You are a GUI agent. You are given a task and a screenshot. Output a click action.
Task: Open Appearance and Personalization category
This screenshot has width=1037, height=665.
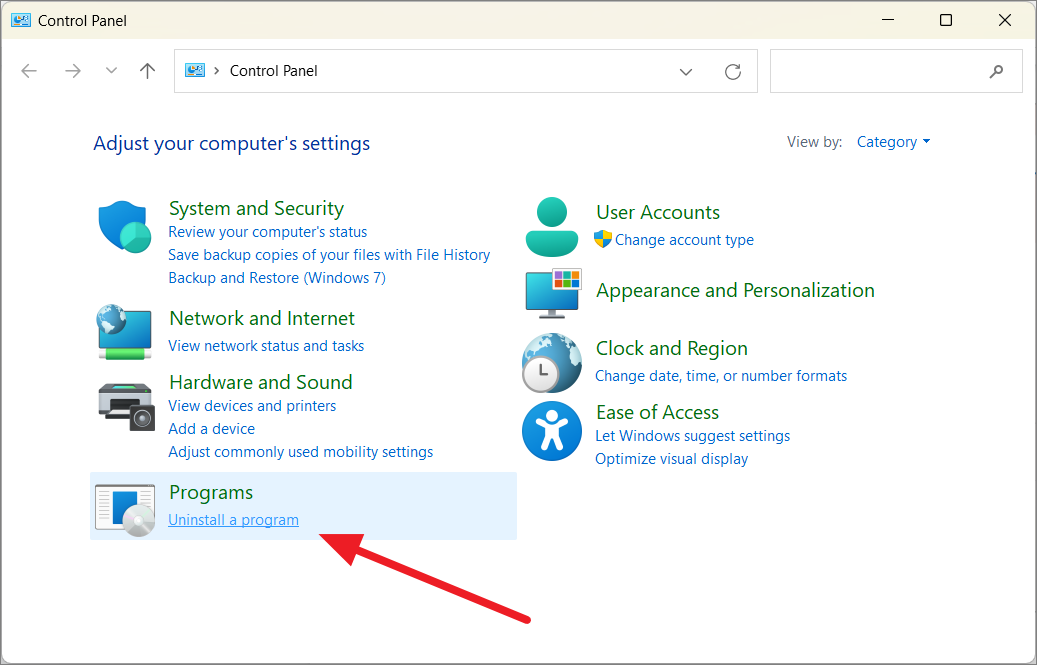coord(735,290)
